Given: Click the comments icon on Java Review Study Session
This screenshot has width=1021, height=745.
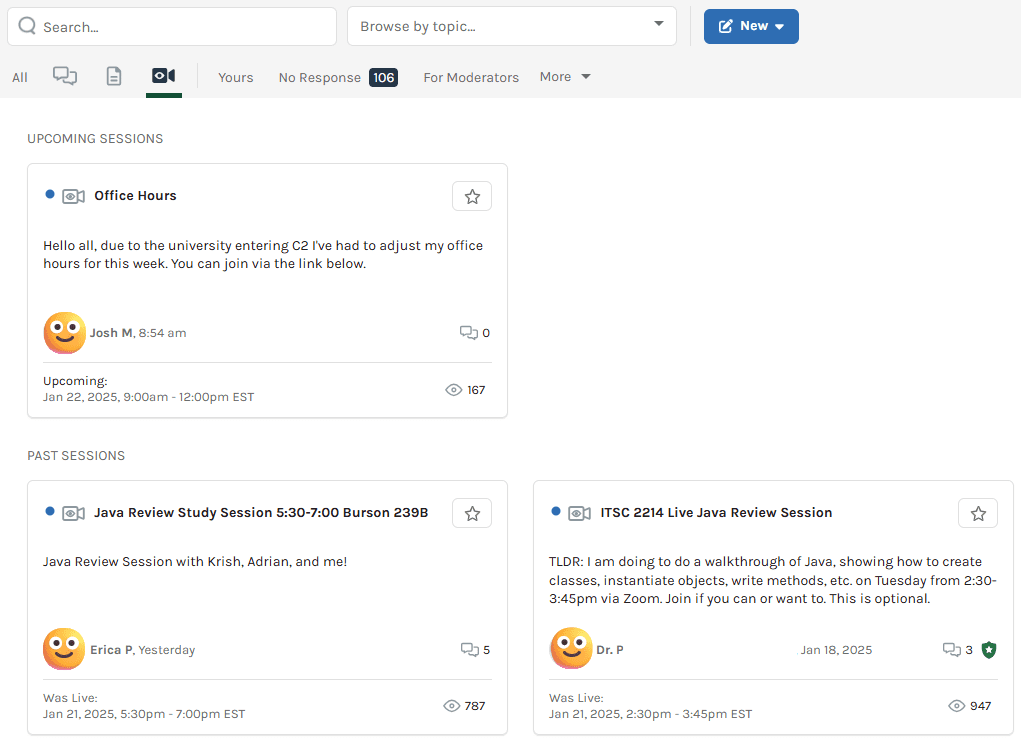Looking at the screenshot, I should [x=469, y=650].
